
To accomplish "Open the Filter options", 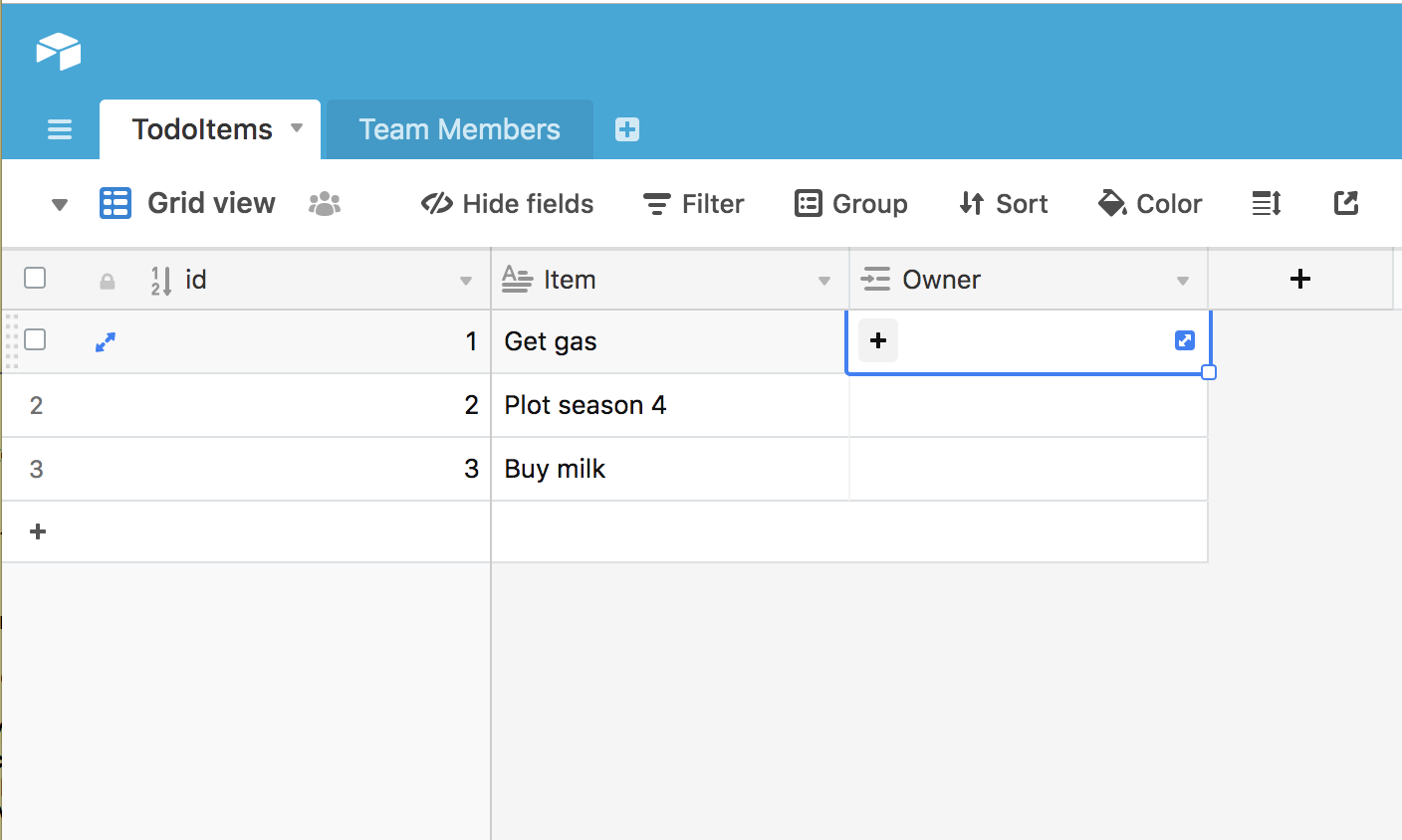I will [x=694, y=204].
